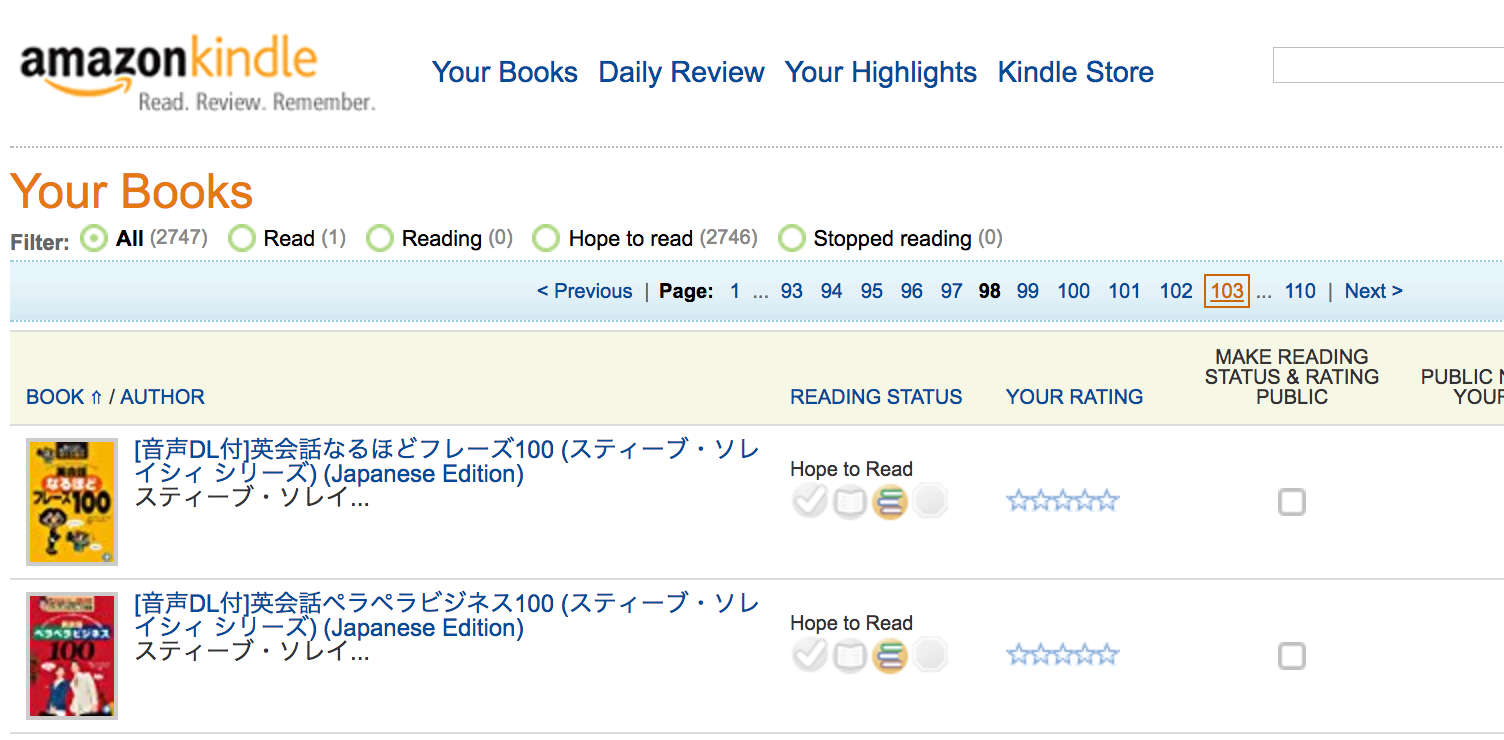Enable reading status public for first book

[x=1291, y=502]
